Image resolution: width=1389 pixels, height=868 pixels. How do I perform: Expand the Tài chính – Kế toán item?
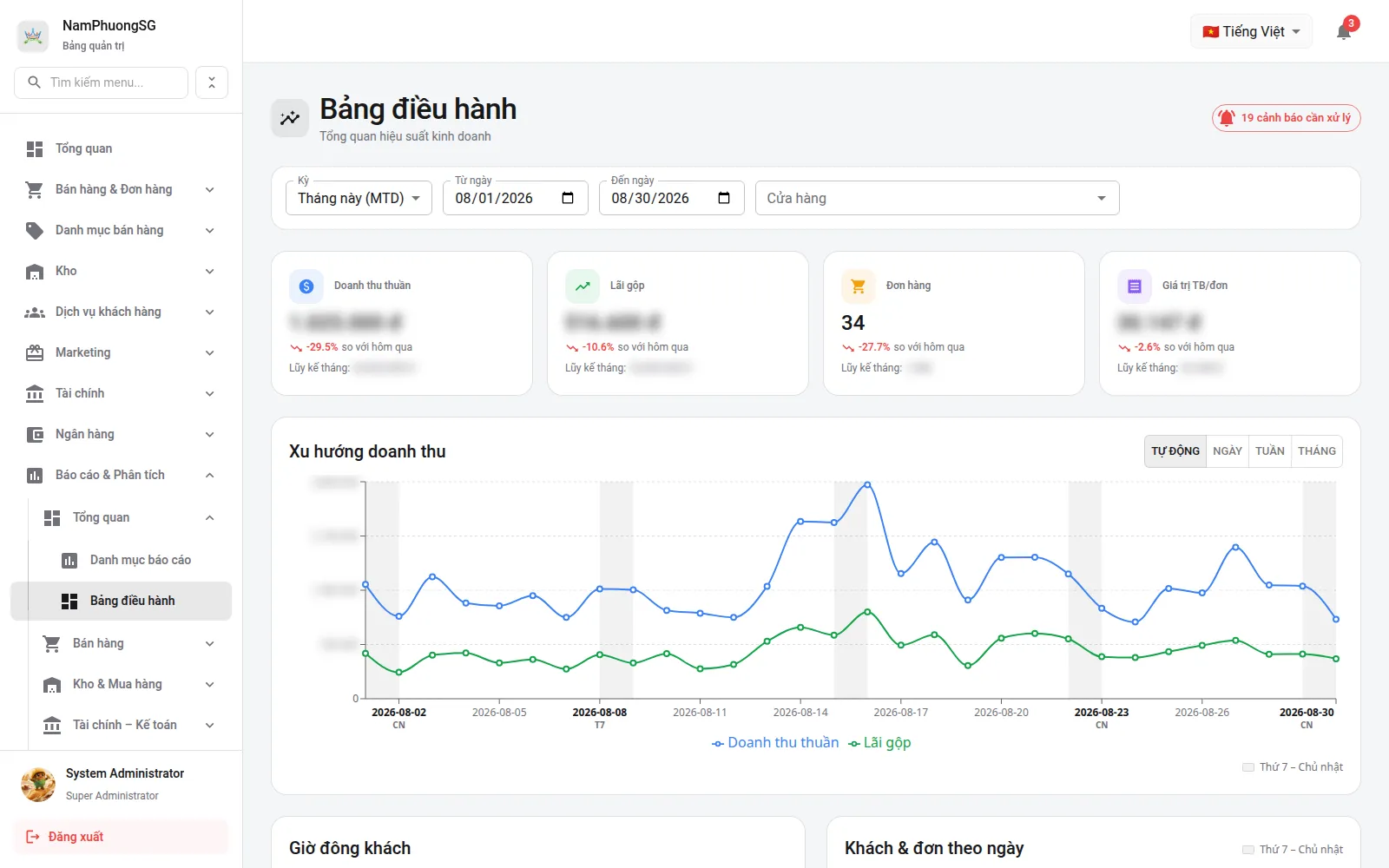click(x=129, y=726)
